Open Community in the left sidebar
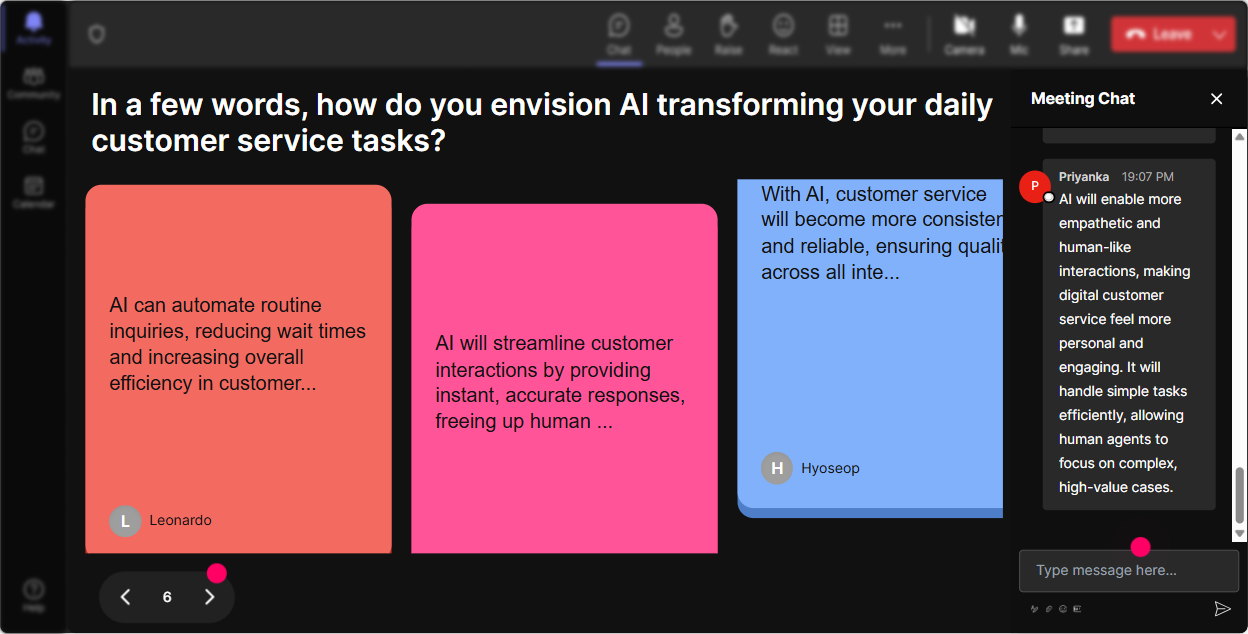 [34, 83]
